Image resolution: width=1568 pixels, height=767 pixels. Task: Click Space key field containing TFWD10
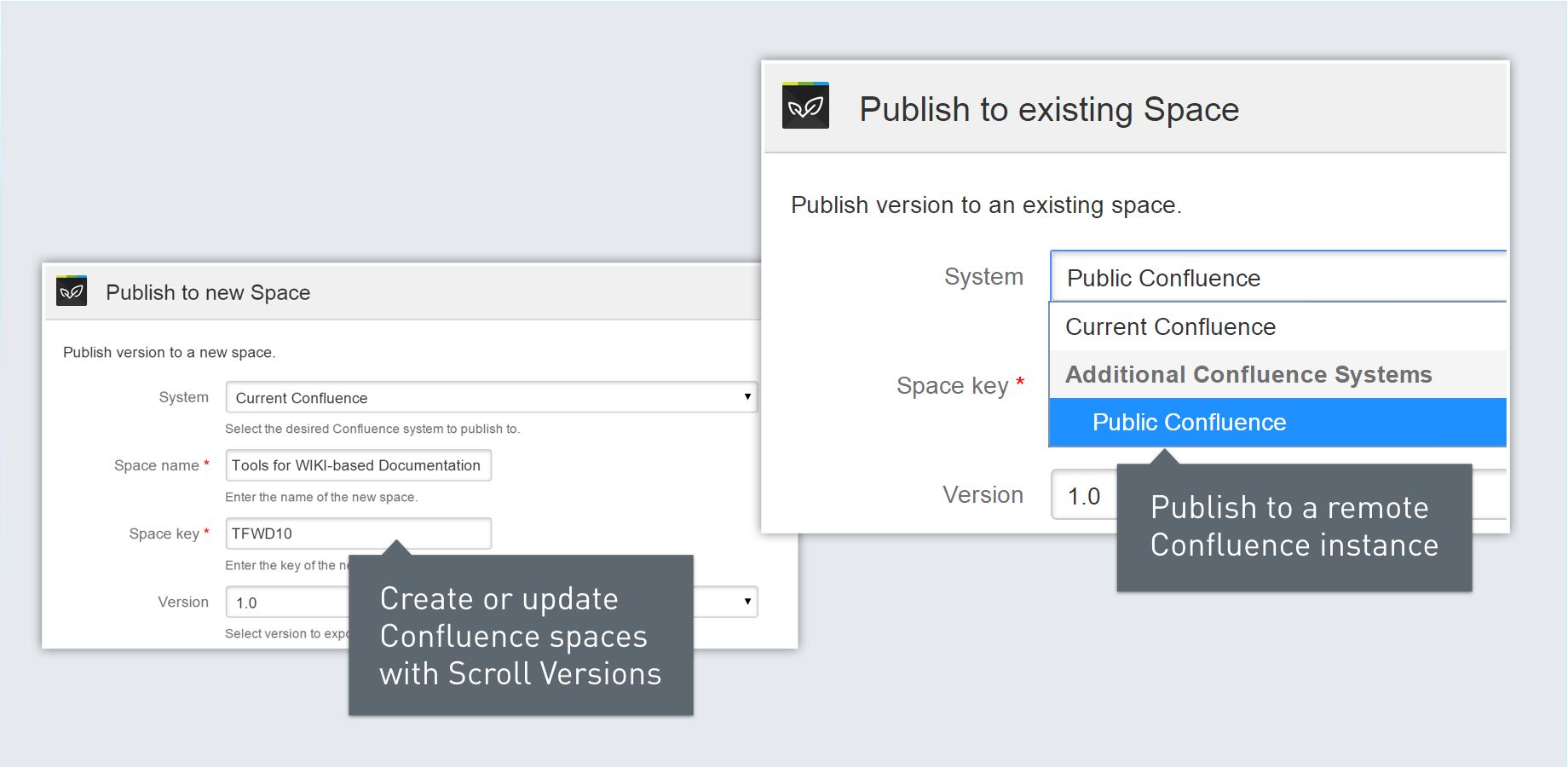click(x=359, y=533)
